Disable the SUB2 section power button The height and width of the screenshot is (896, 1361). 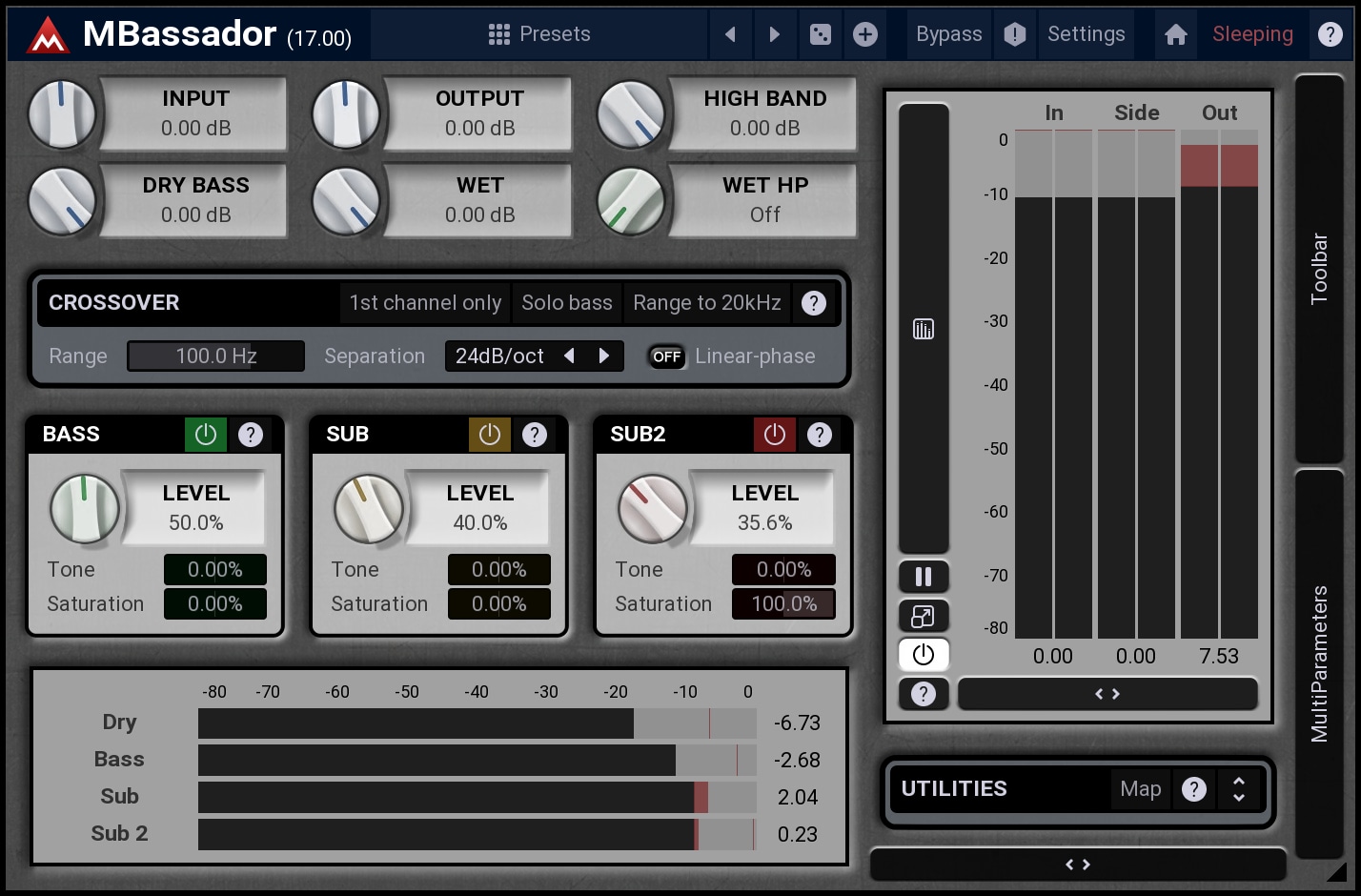coord(774,435)
